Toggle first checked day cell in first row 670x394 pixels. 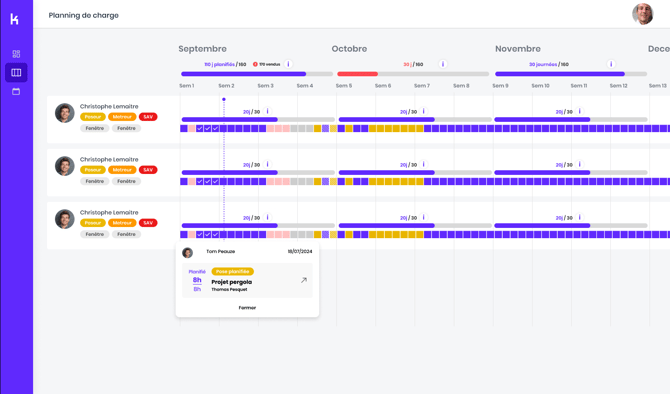pos(200,129)
